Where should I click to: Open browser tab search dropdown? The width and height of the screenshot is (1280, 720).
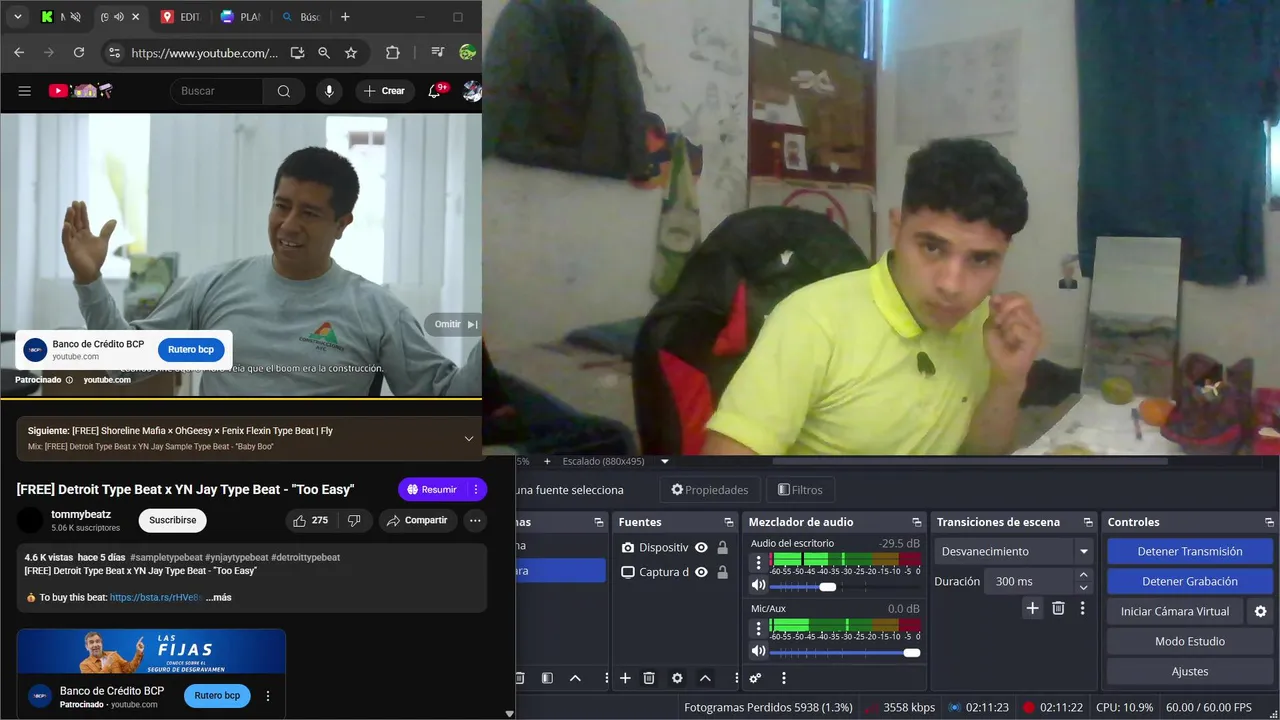17,17
